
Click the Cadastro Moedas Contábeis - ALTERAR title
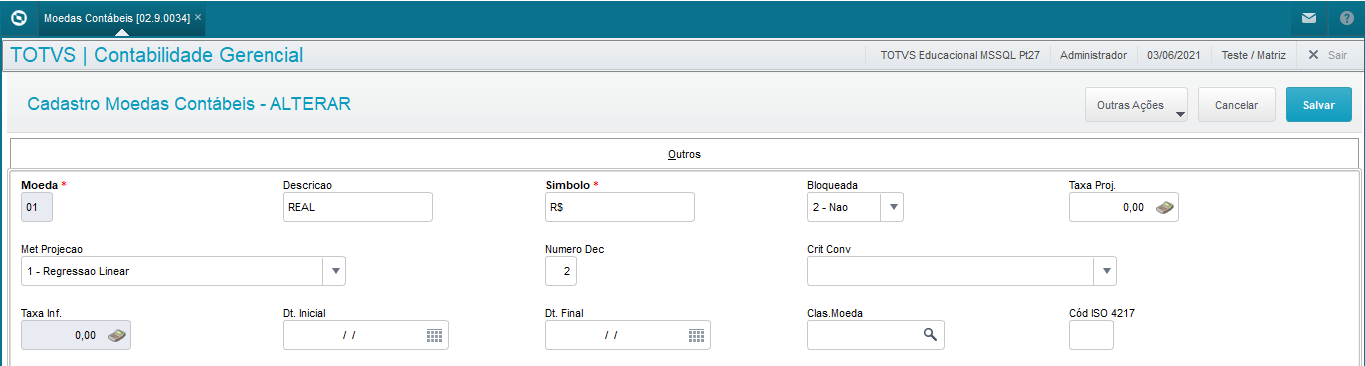pyautogui.click(x=189, y=103)
